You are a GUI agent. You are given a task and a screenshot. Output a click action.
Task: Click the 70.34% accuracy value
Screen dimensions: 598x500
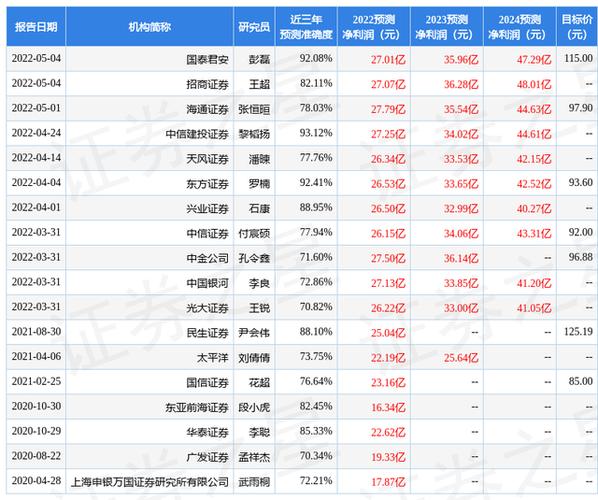click(x=316, y=456)
